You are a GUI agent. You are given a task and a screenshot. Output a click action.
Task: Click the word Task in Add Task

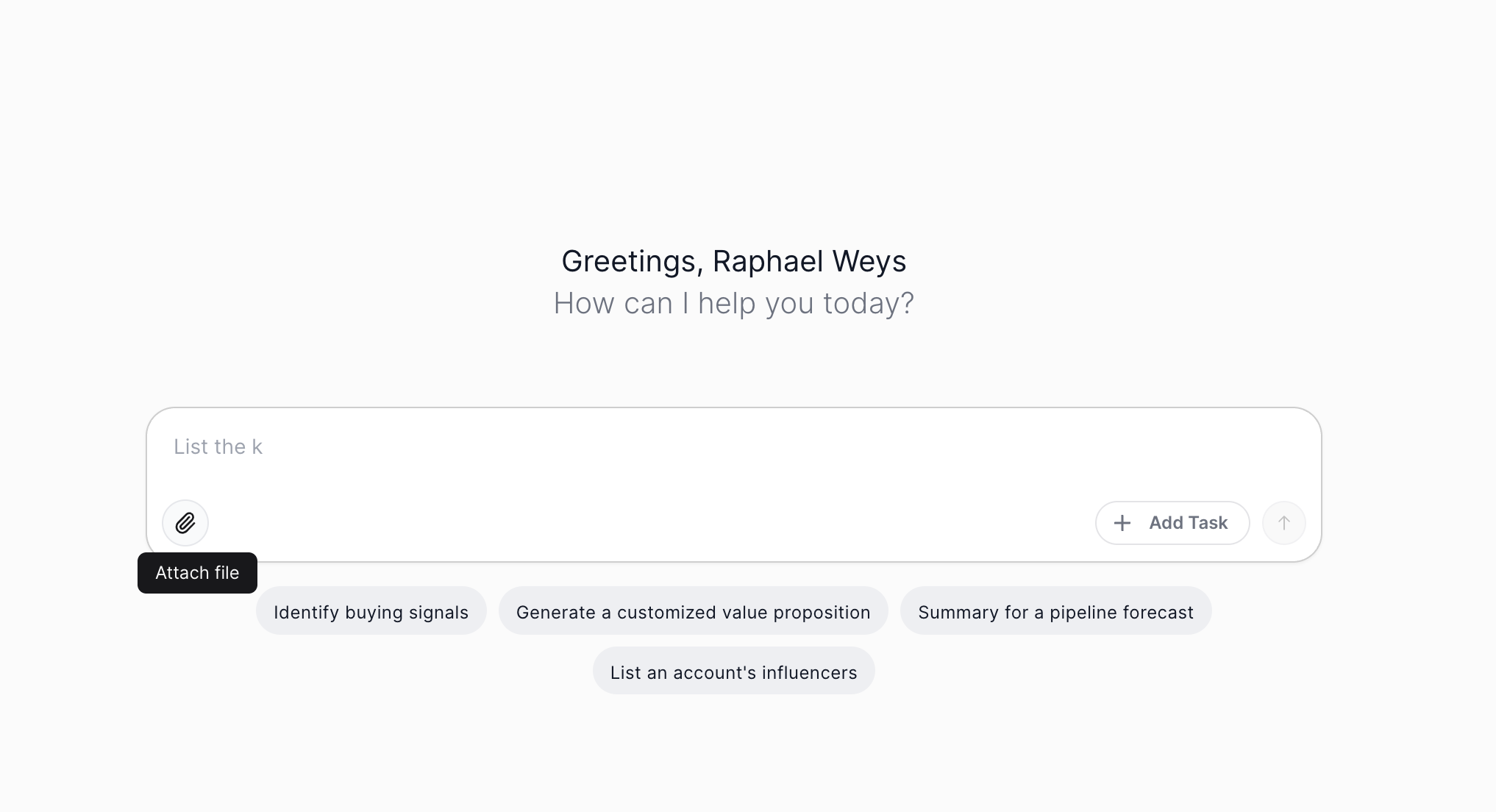(x=1208, y=523)
